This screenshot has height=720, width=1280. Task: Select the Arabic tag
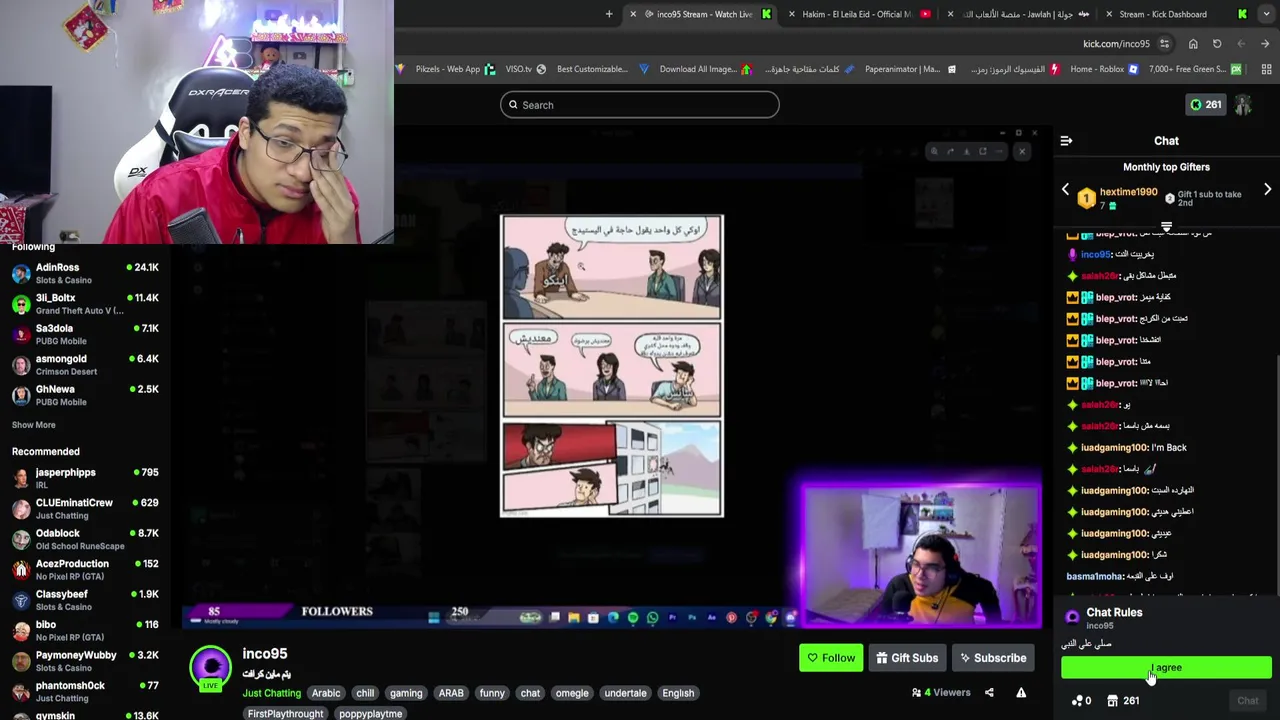[x=326, y=693]
